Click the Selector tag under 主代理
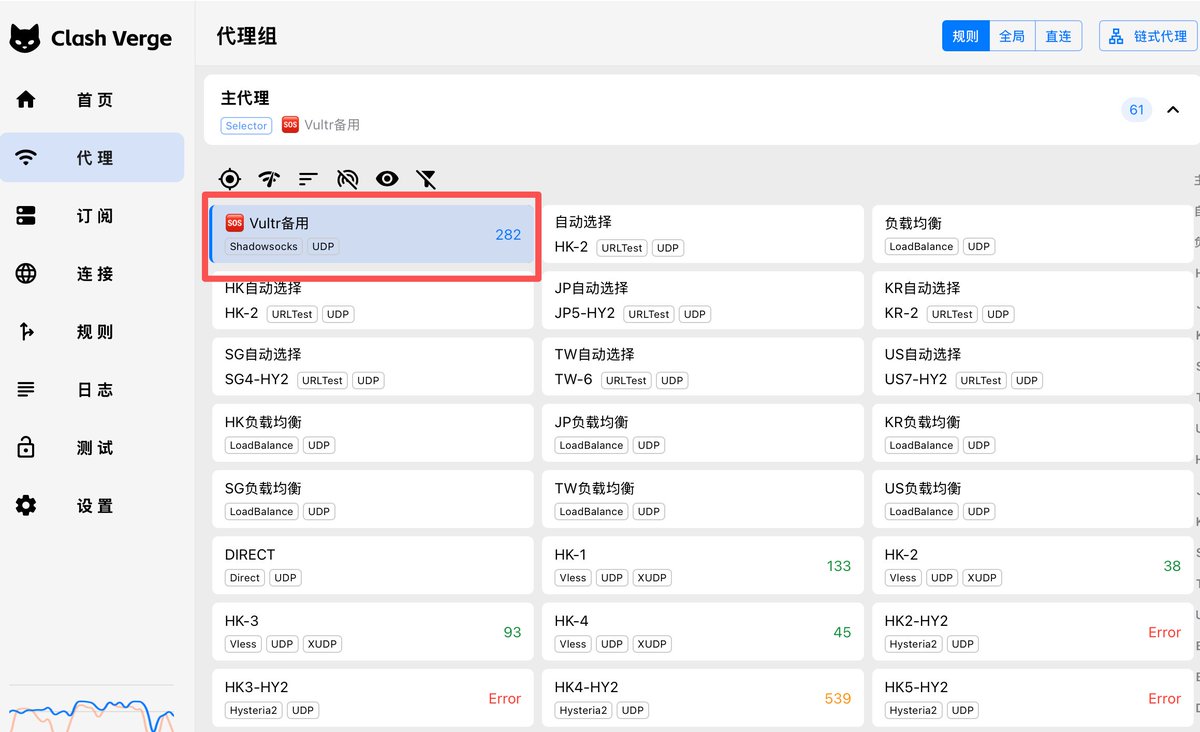 pos(246,126)
